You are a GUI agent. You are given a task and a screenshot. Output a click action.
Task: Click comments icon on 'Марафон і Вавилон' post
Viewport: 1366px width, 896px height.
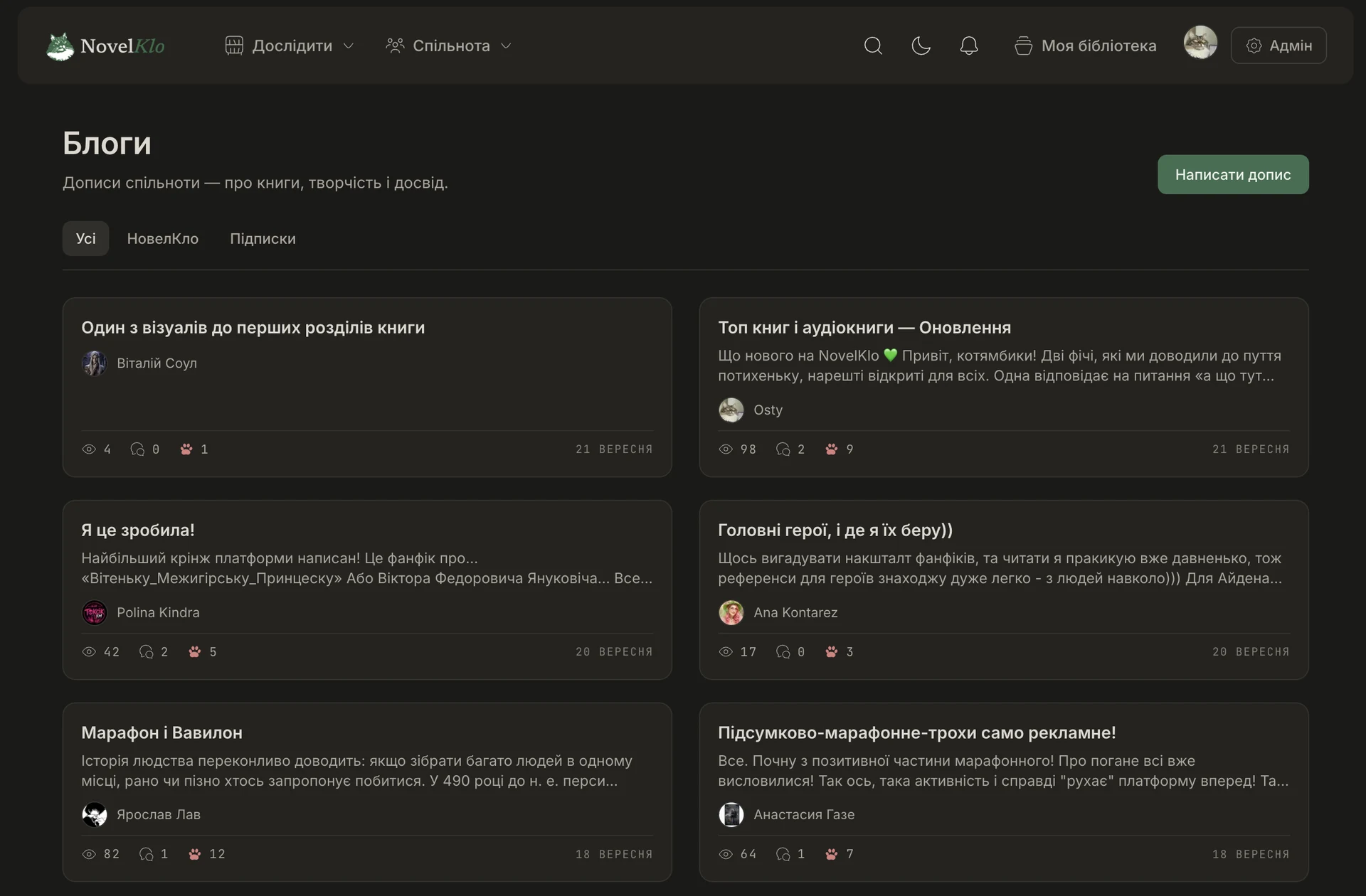point(146,854)
